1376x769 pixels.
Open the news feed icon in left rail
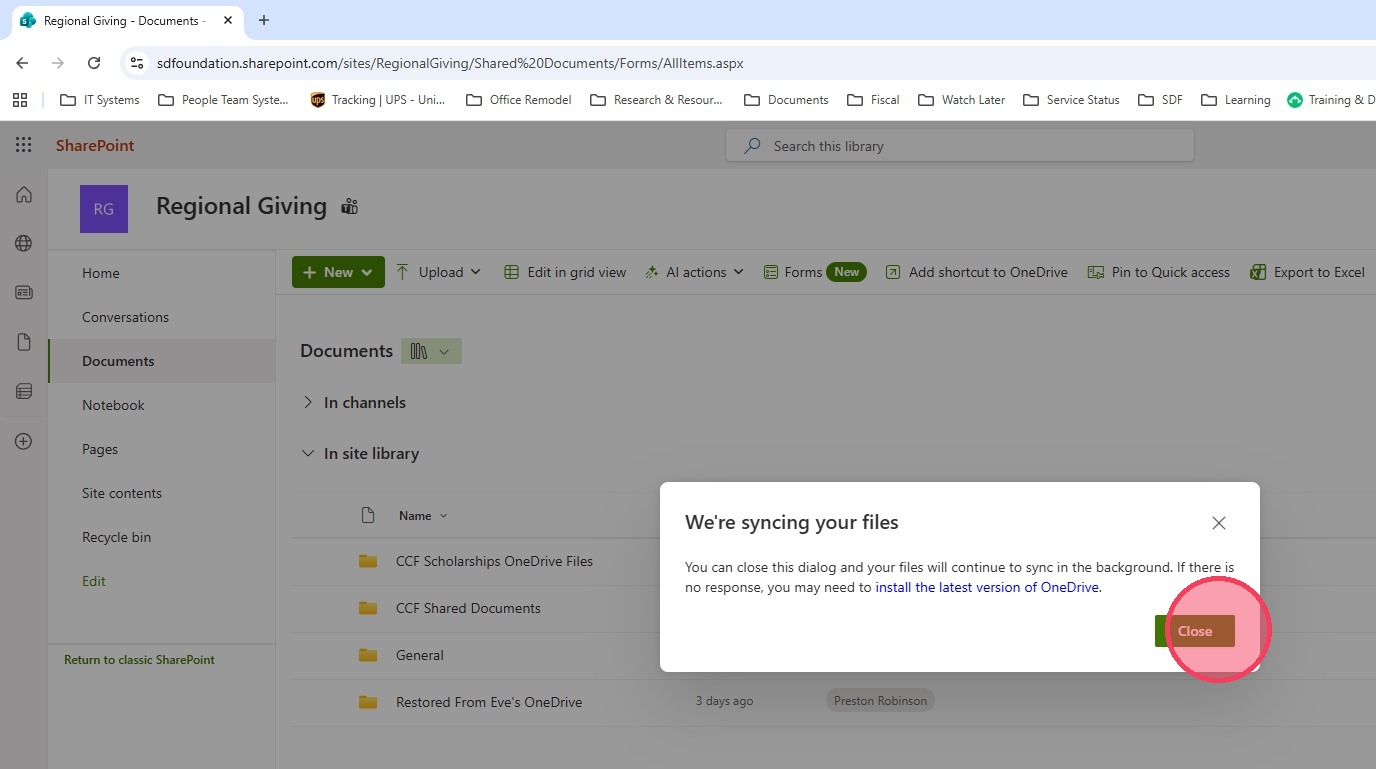[x=24, y=293]
